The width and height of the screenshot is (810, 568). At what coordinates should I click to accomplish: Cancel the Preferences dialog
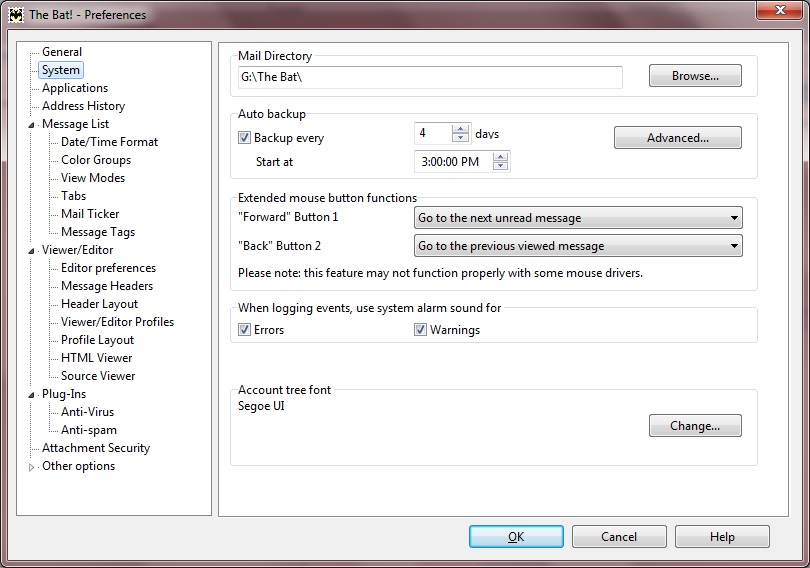[619, 537]
